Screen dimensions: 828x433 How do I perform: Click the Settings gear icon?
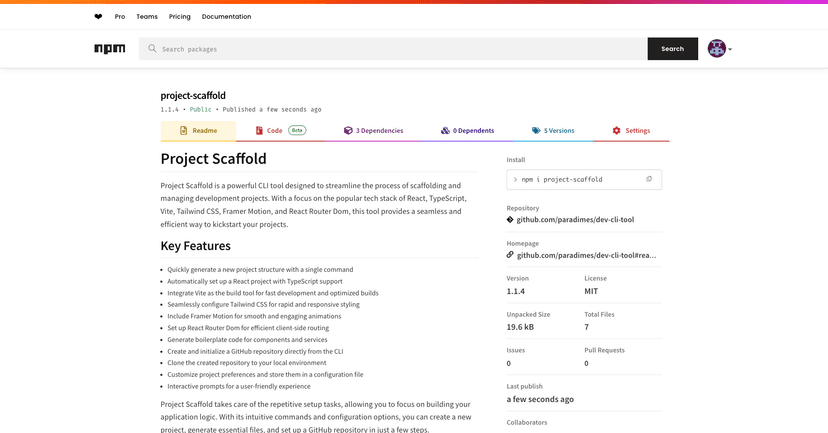pos(617,131)
